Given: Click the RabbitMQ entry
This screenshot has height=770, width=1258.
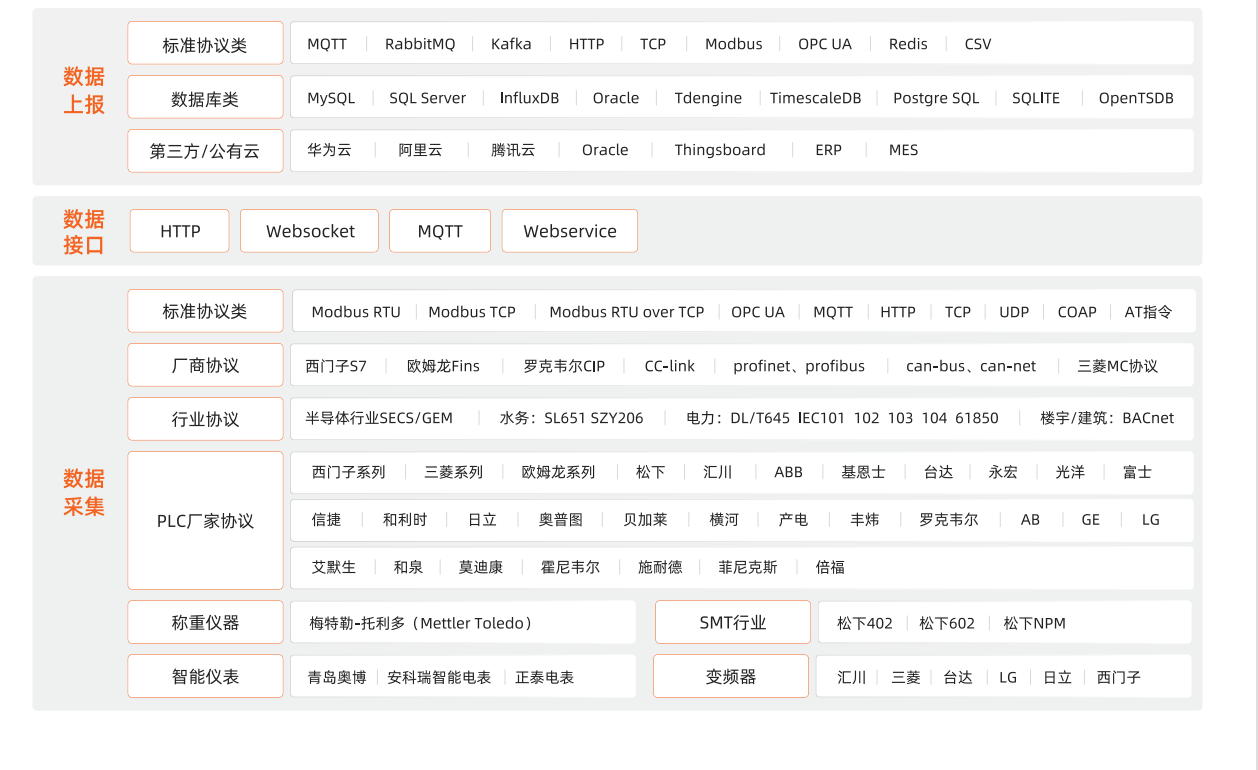Looking at the screenshot, I should [x=420, y=44].
